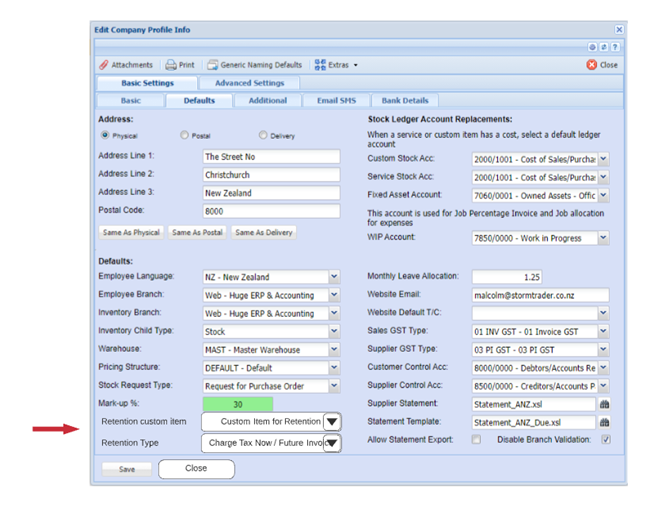The height and width of the screenshot is (510, 650).
Task: Select the Delivery address radio button
Action: pos(263,135)
